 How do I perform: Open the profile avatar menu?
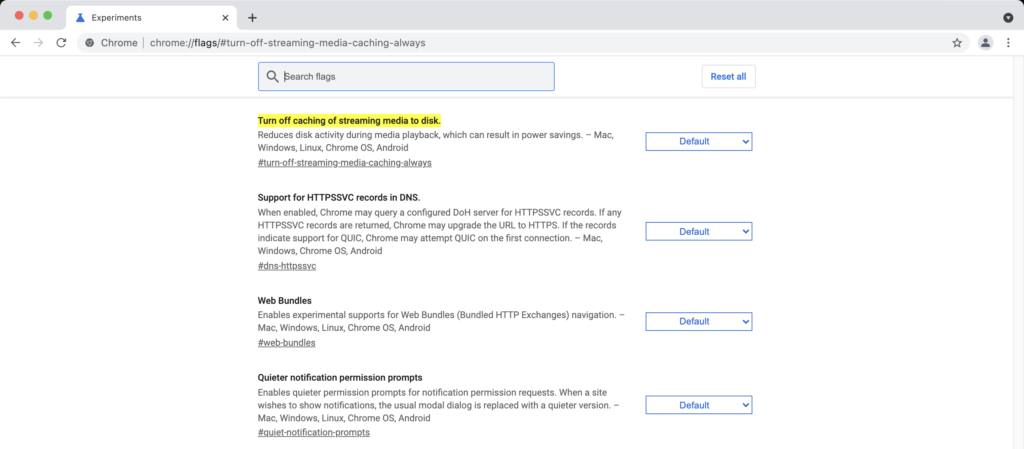click(985, 43)
